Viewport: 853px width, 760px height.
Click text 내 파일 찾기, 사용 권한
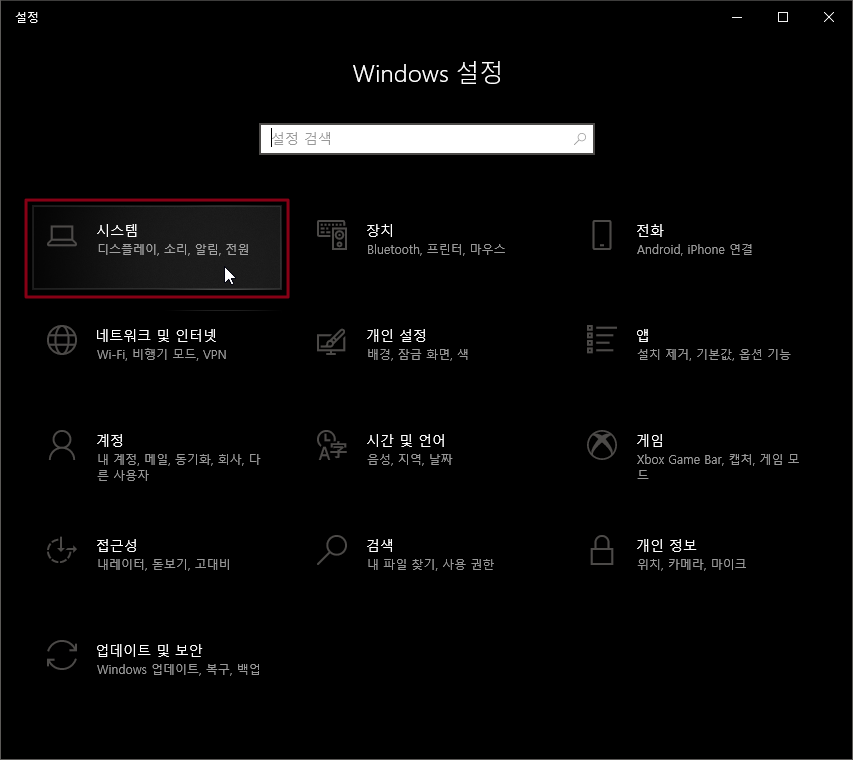pyautogui.click(x=430, y=564)
